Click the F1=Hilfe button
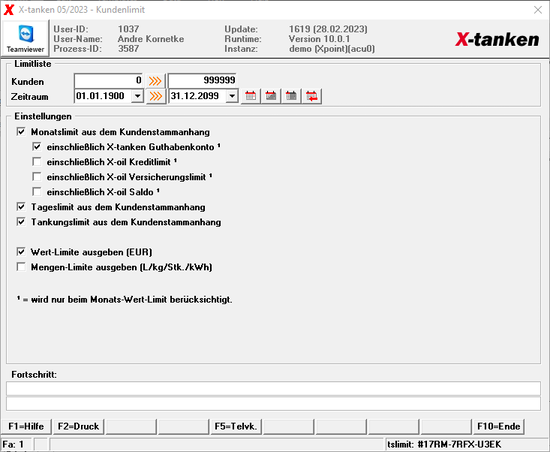Image resolution: width=550 pixels, height=452 pixels. 26,426
